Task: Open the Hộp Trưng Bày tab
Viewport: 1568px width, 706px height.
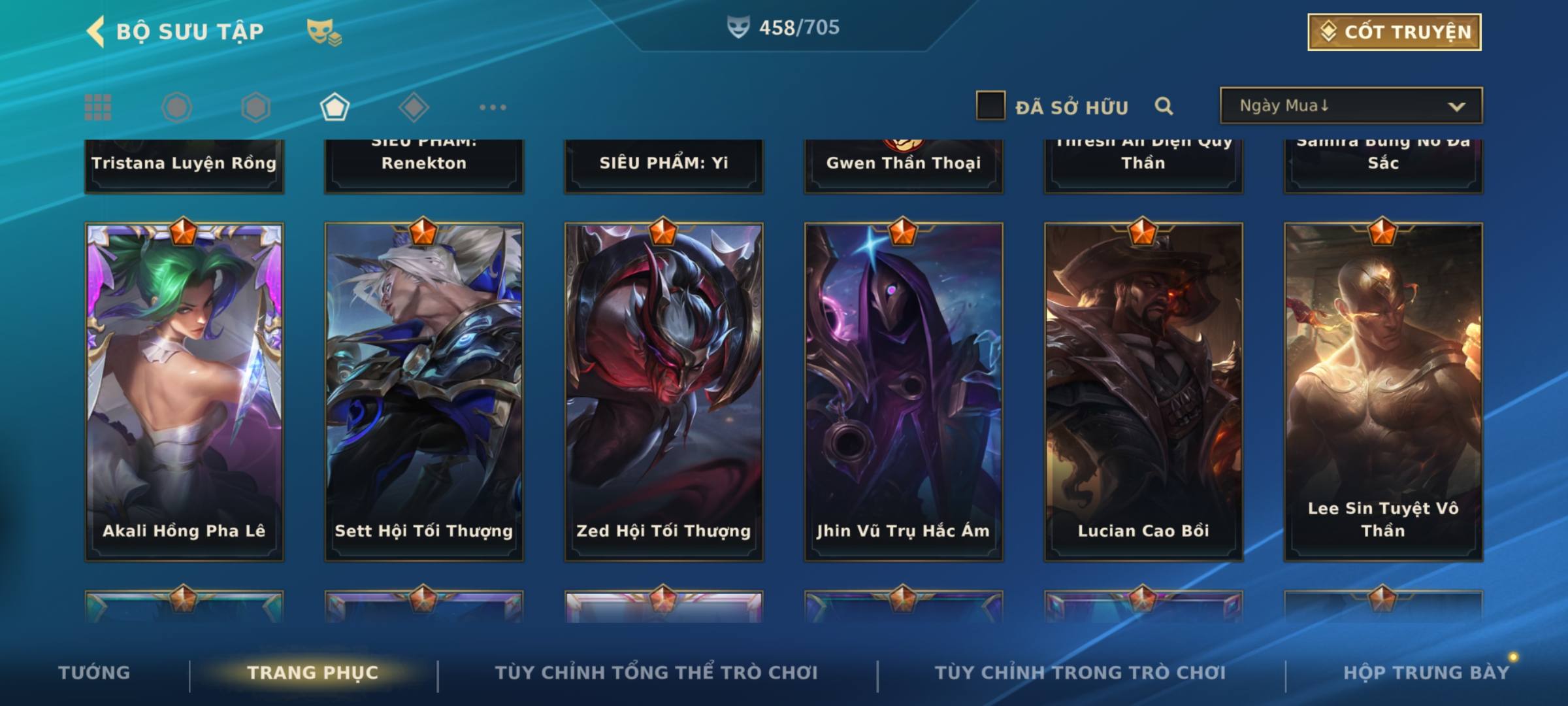Action: pyautogui.click(x=1426, y=672)
